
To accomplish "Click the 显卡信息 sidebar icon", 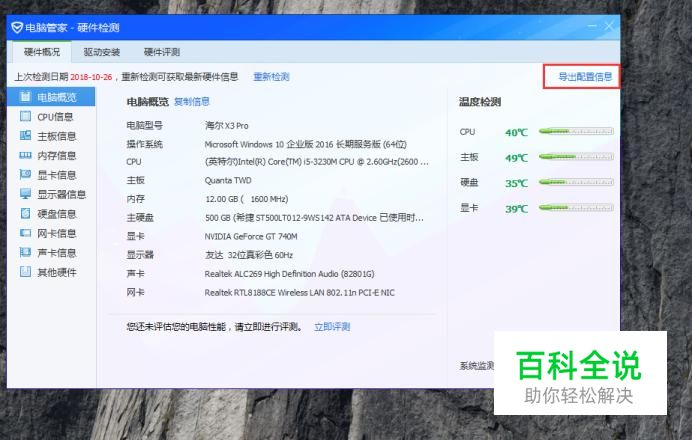I will (x=25, y=174).
